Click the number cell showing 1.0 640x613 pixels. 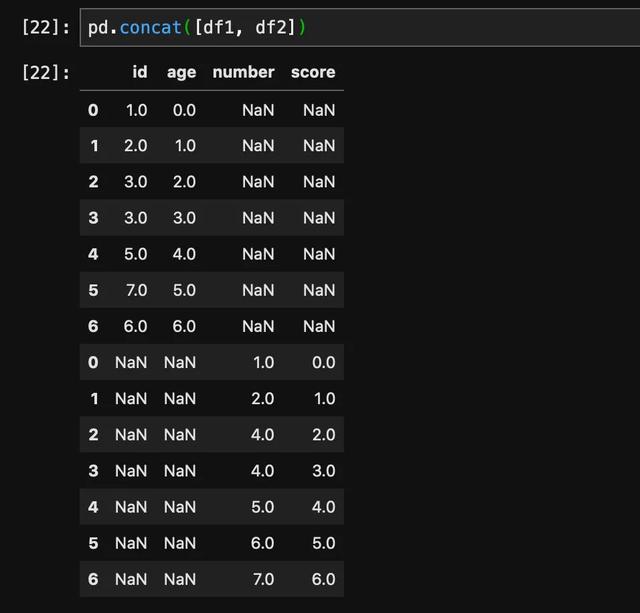coord(262,362)
